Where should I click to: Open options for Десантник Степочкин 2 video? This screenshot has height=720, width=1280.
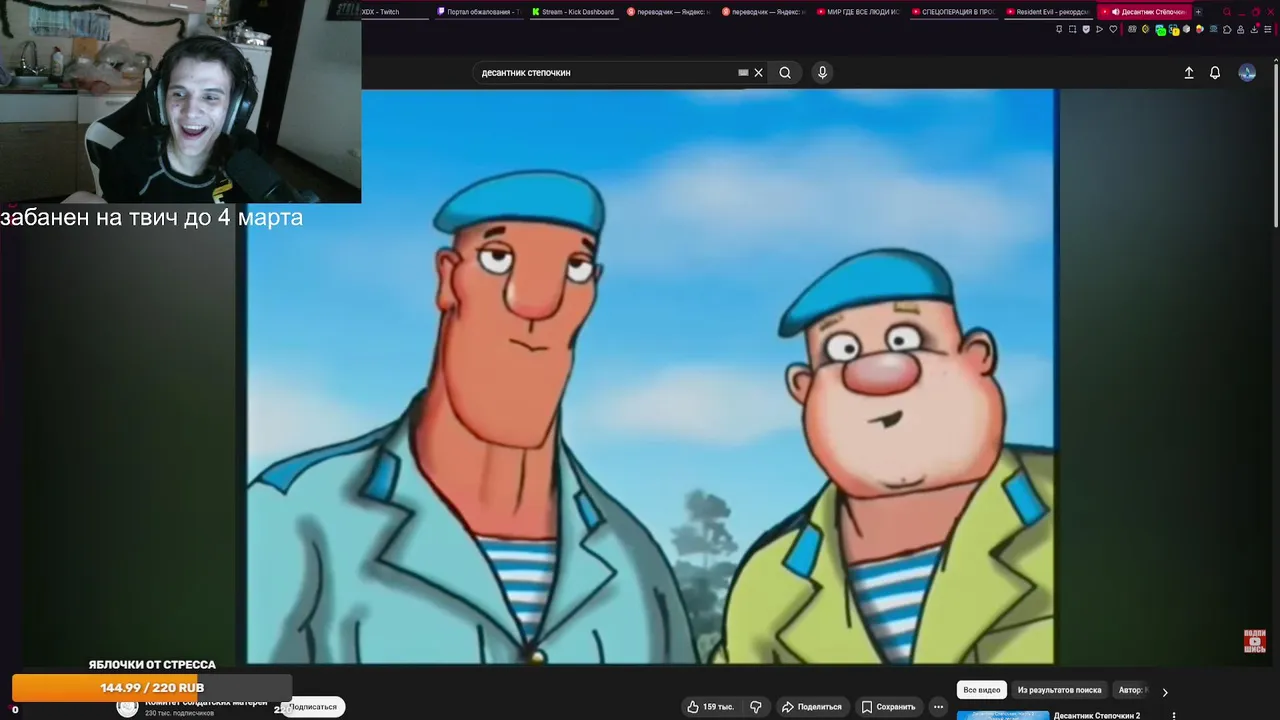pyautogui.click(x=1174, y=716)
